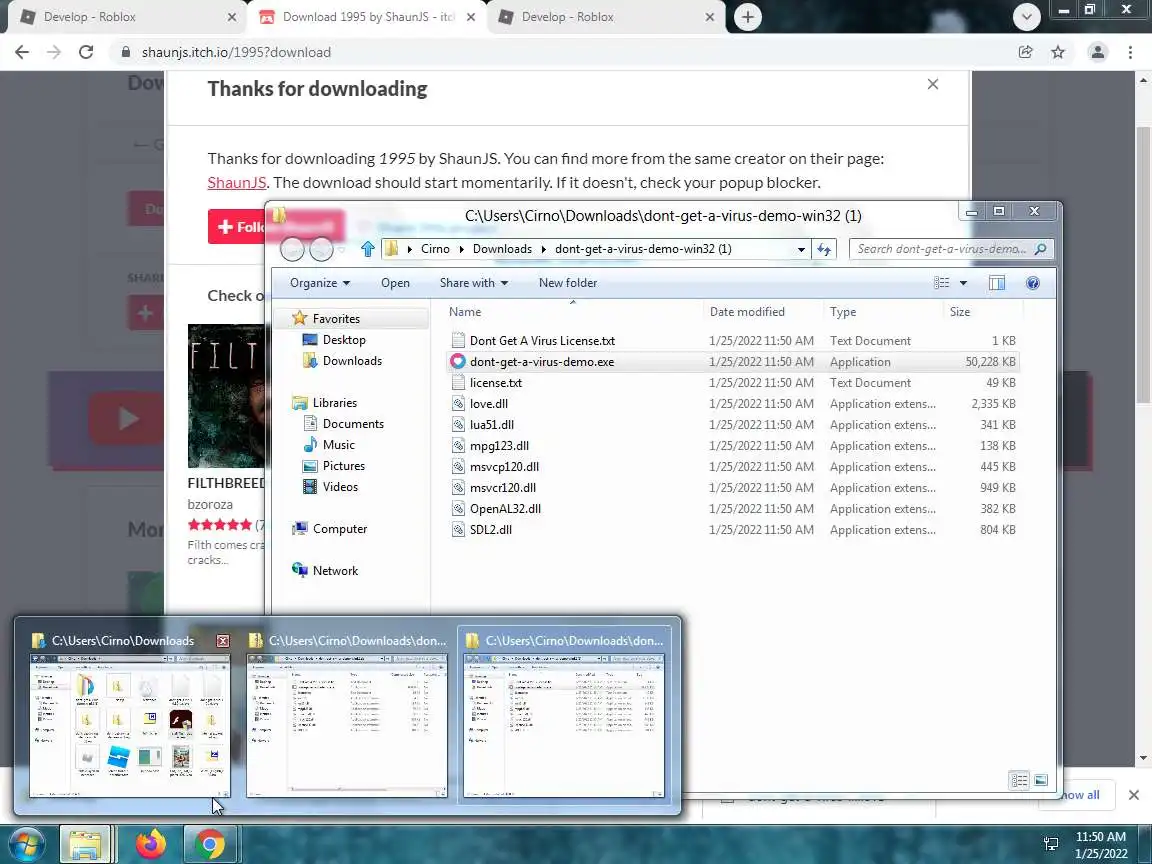
Task: Select mpg123.dll file
Action: pos(499,445)
